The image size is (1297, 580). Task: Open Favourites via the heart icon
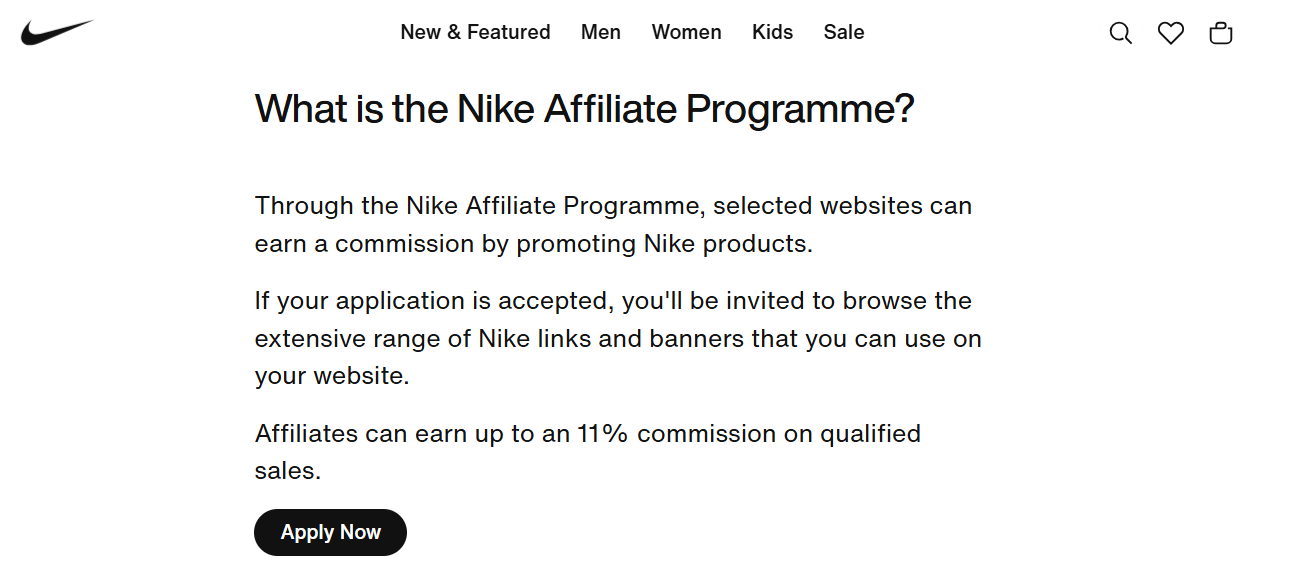[1171, 33]
